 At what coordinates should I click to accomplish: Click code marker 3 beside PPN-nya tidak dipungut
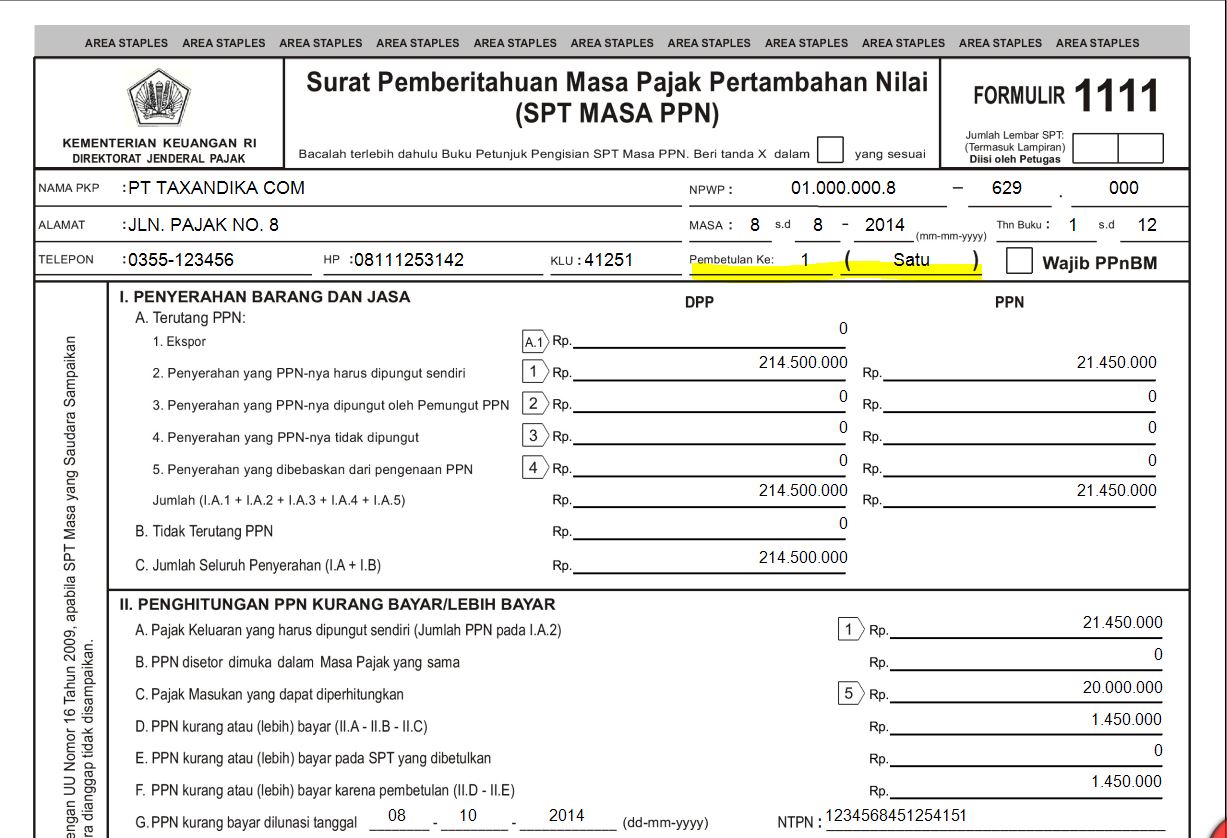tap(536, 436)
